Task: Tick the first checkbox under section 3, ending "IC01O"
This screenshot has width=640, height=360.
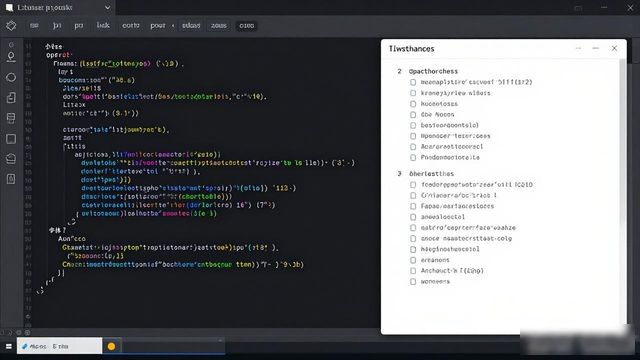Action: click(x=413, y=184)
